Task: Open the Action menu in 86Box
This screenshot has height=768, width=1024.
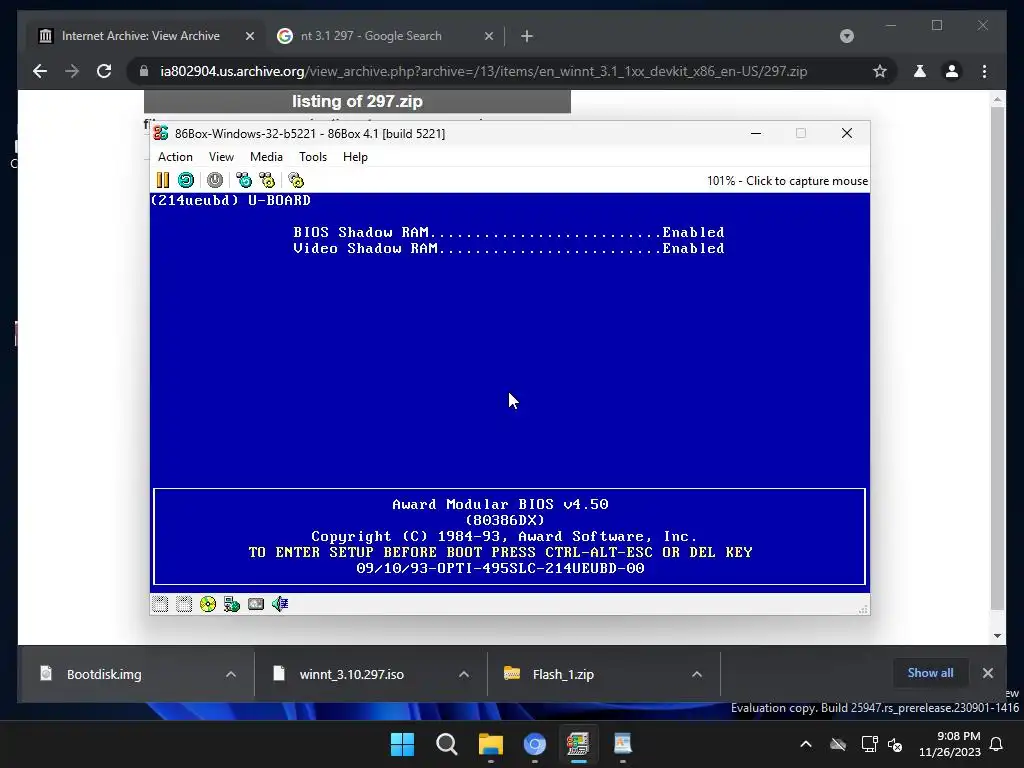Action: click(175, 157)
